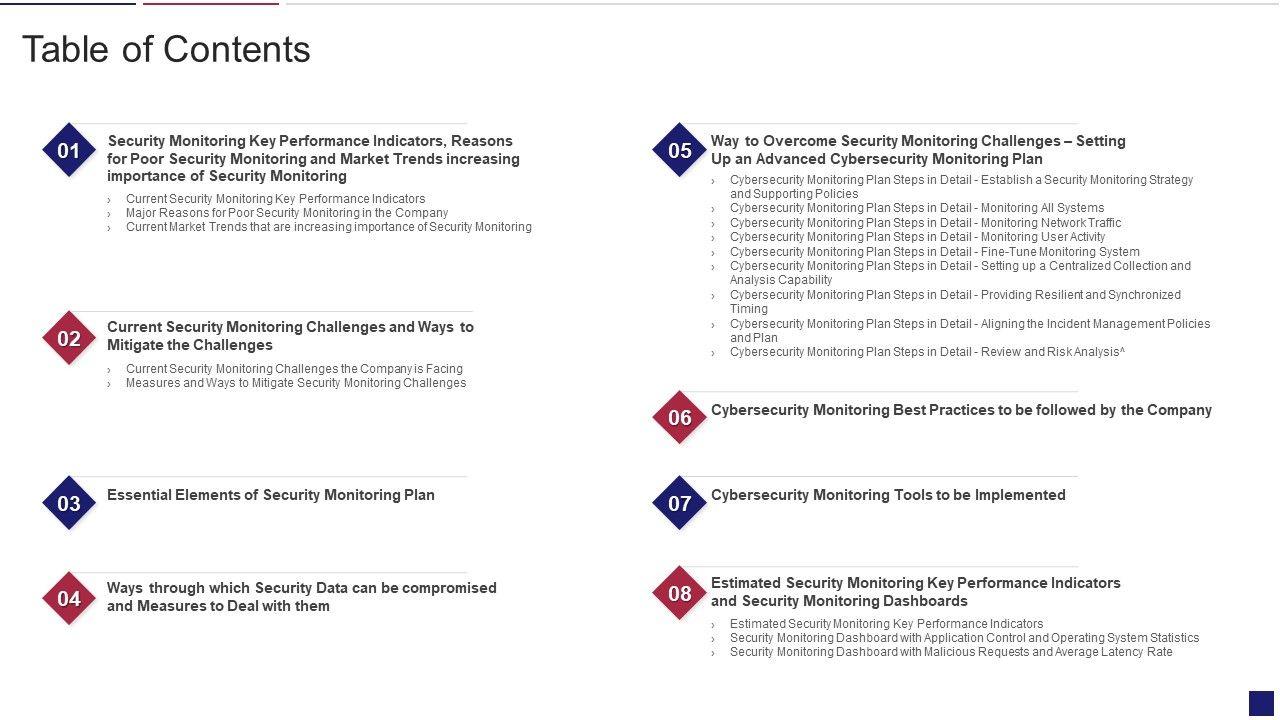The height and width of the screenshot is (720, 1280).
Task: Select the blue diamond numbered 03
Action: pos(69,503)
